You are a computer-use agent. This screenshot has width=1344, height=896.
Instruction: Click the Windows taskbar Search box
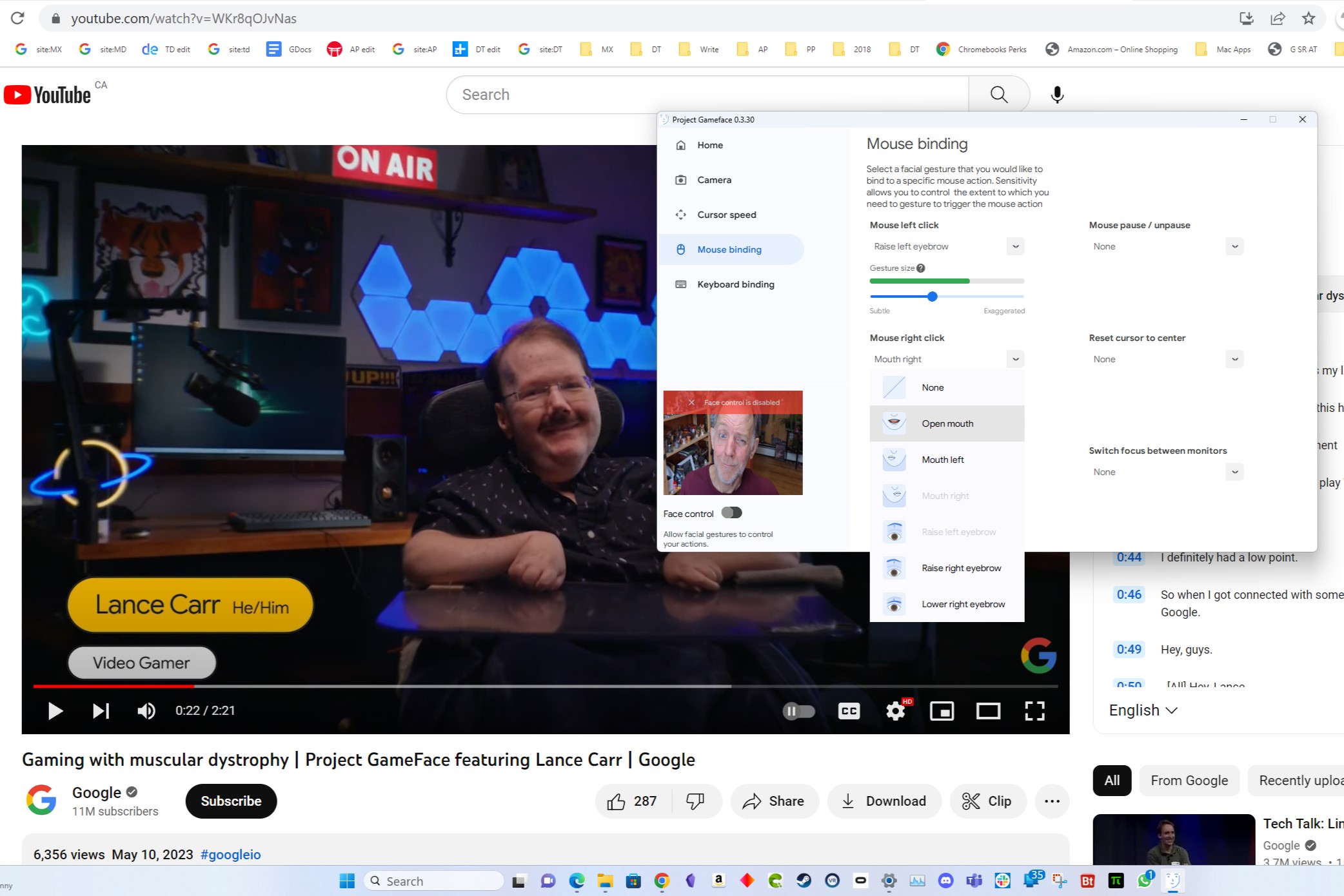(x=433, y=881)
